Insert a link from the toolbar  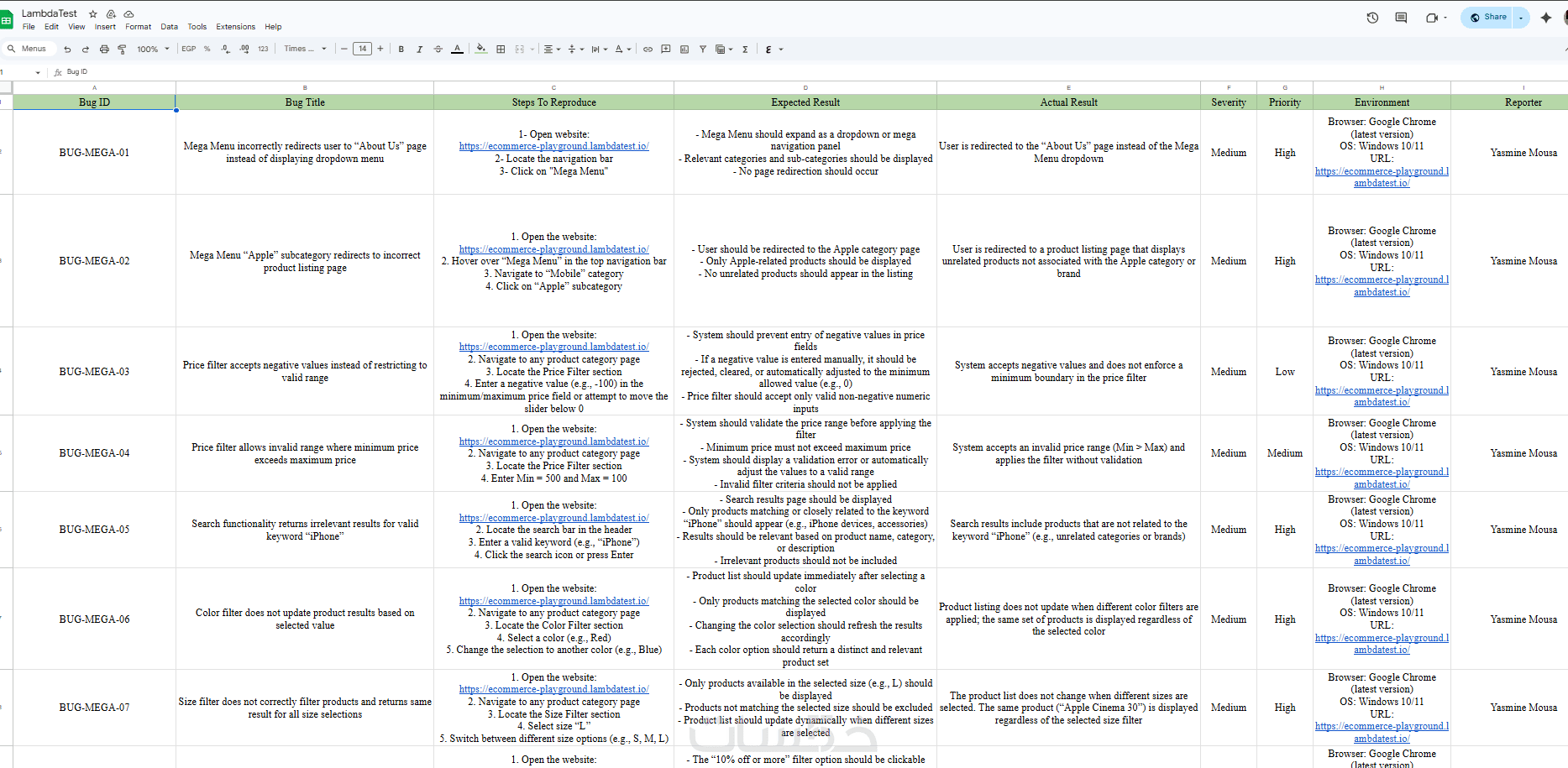(x=648, y=50)
